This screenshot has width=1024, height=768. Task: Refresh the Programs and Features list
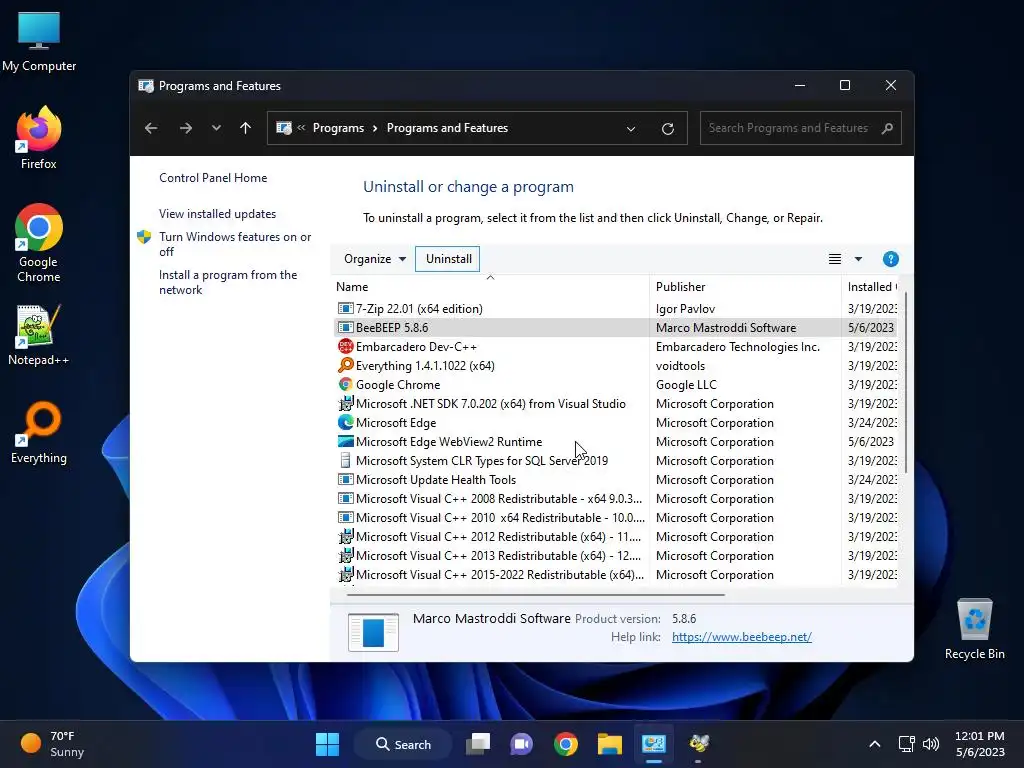[x=667, y=129]
